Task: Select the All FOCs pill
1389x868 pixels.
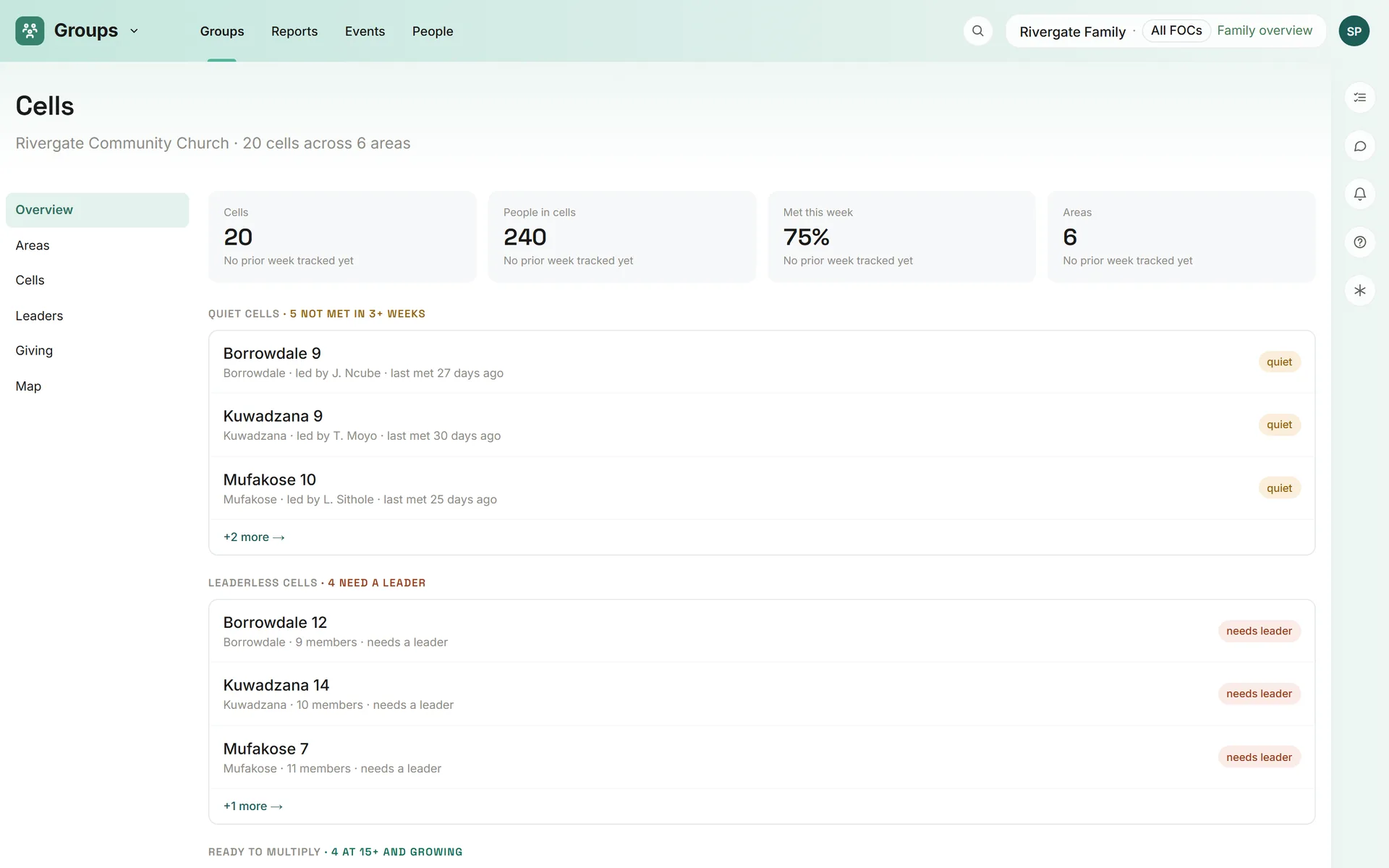Action: pyautogui.click(x=1176, y=30)
